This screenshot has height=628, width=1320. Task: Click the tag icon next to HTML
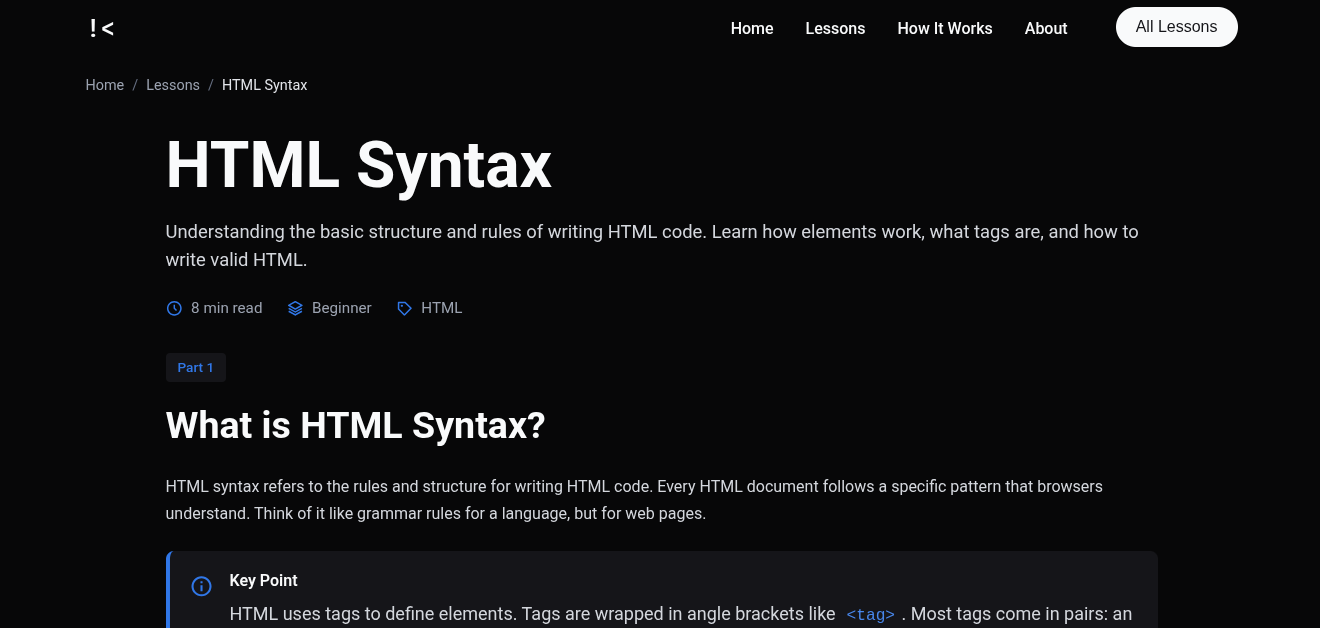(x=404, y=309)
